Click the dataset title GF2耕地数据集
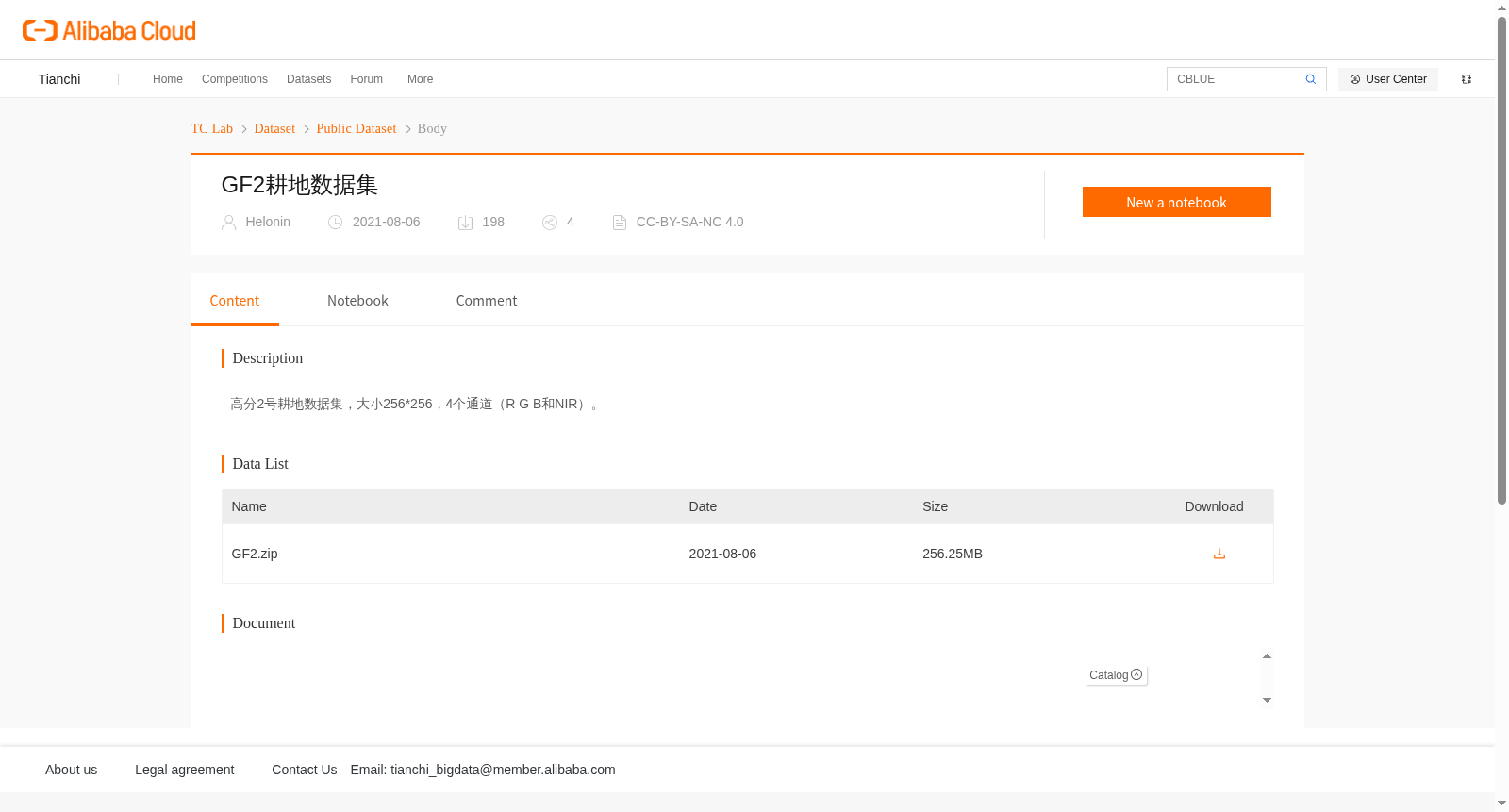Image resolution: width=1509 pixels, height=812 pixels. [x=300, y=185]
